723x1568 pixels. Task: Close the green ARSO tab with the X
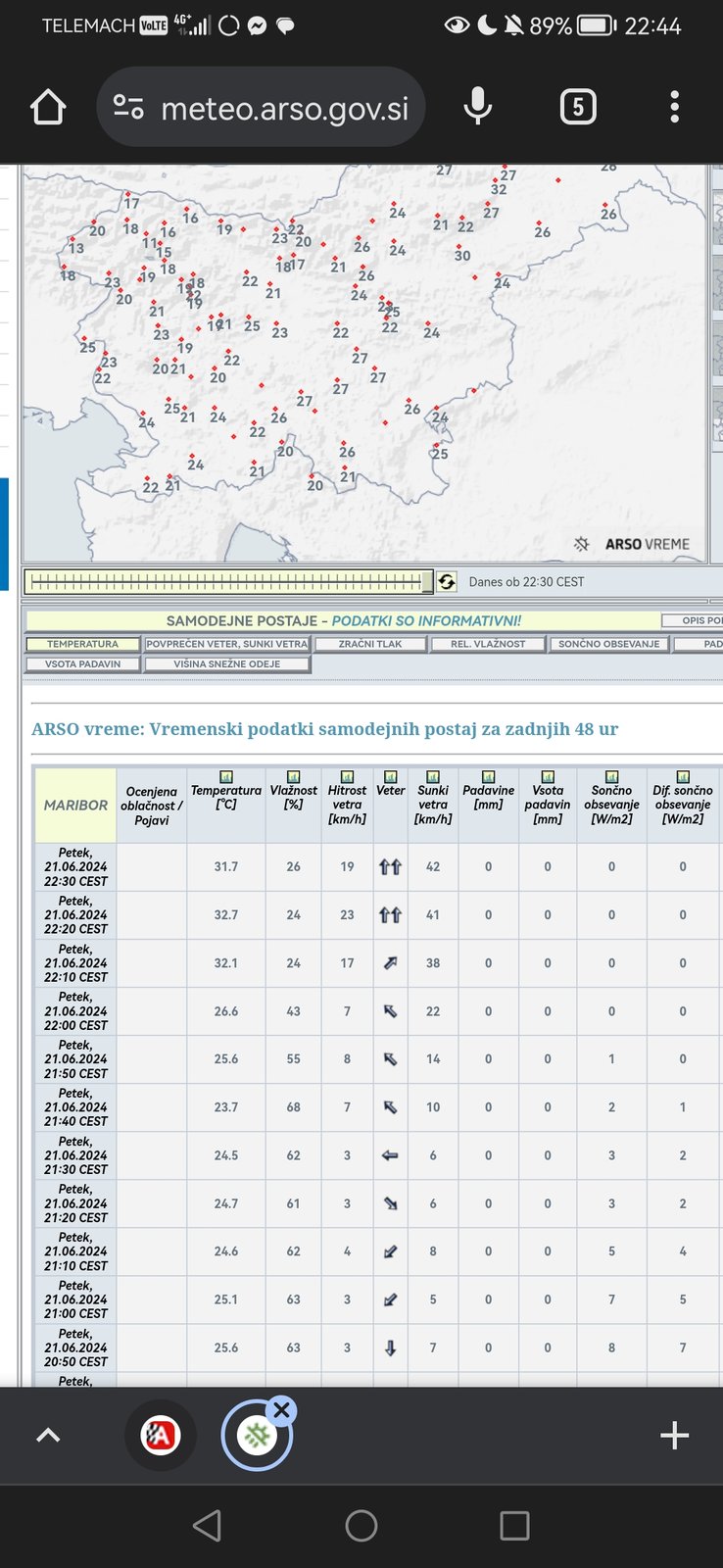pos(281,1410)
